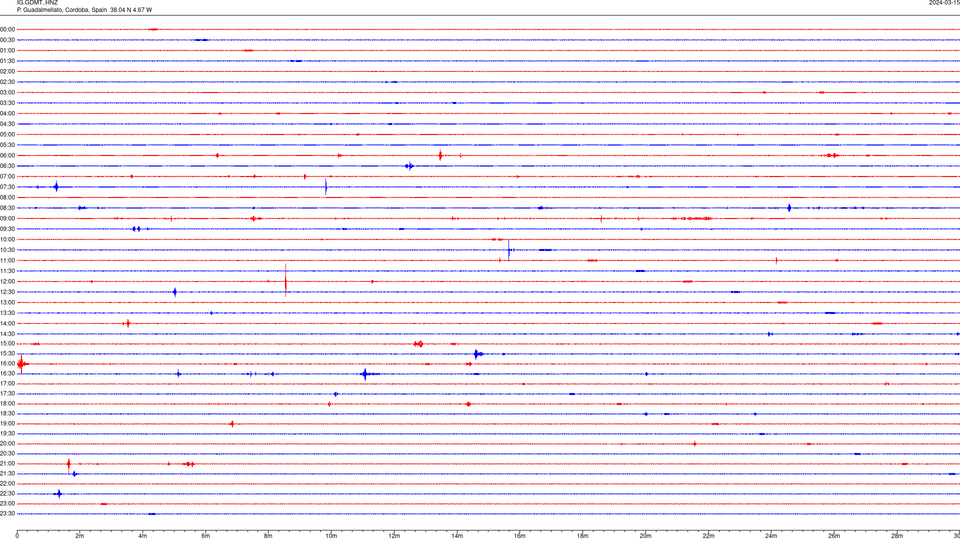Click the 18:30 trace time label
The height and width of the screenshot is (540, 960).
7,414
